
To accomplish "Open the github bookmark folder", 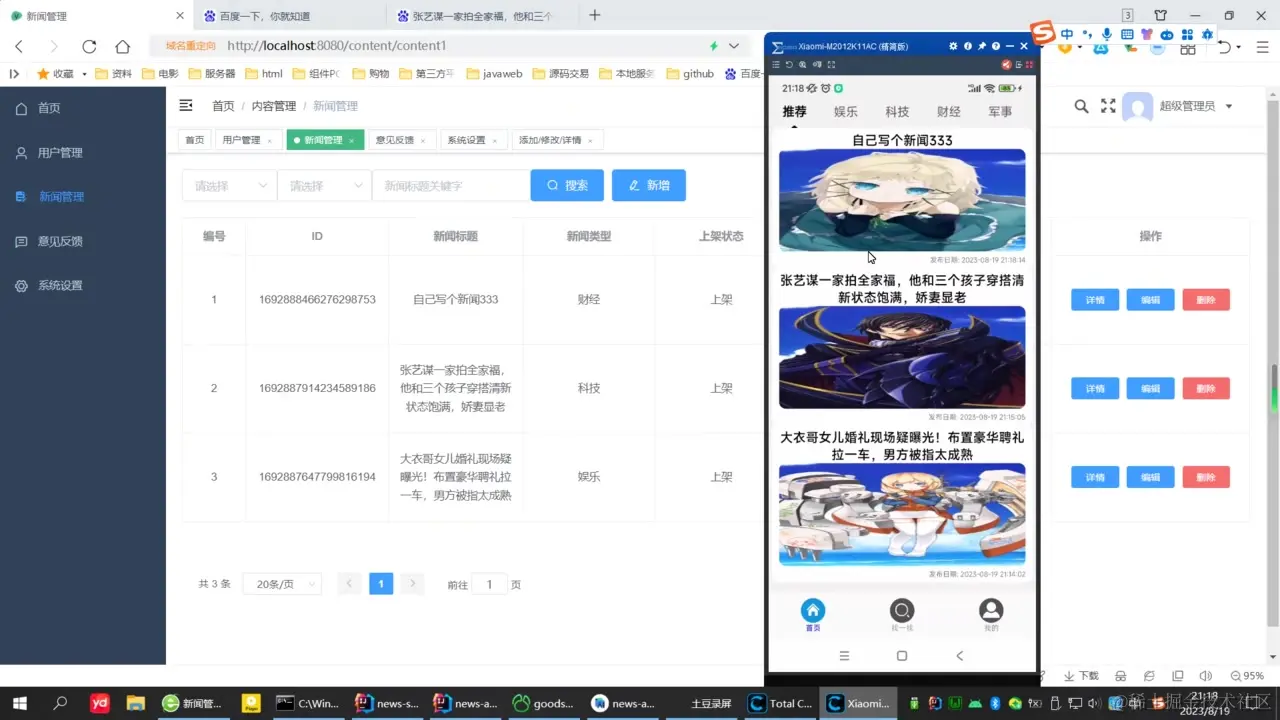I will 690,73.
